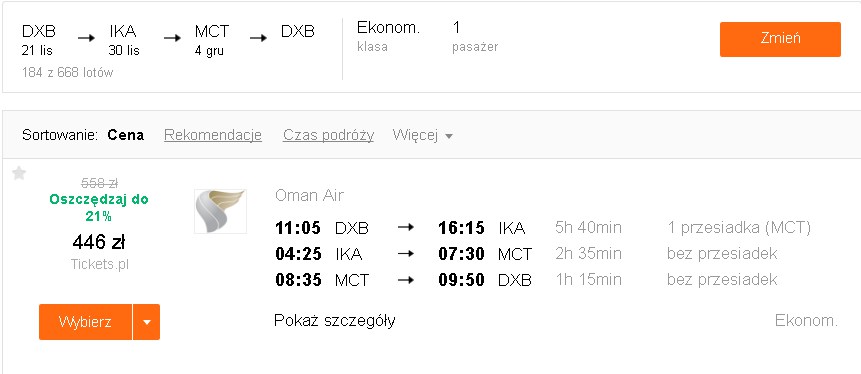Image resolution: width=861 pixels, height=374 pixels.
Task: Choose this flight with Wybierz button
Action: pyautogui.click(x=85, y=322)
